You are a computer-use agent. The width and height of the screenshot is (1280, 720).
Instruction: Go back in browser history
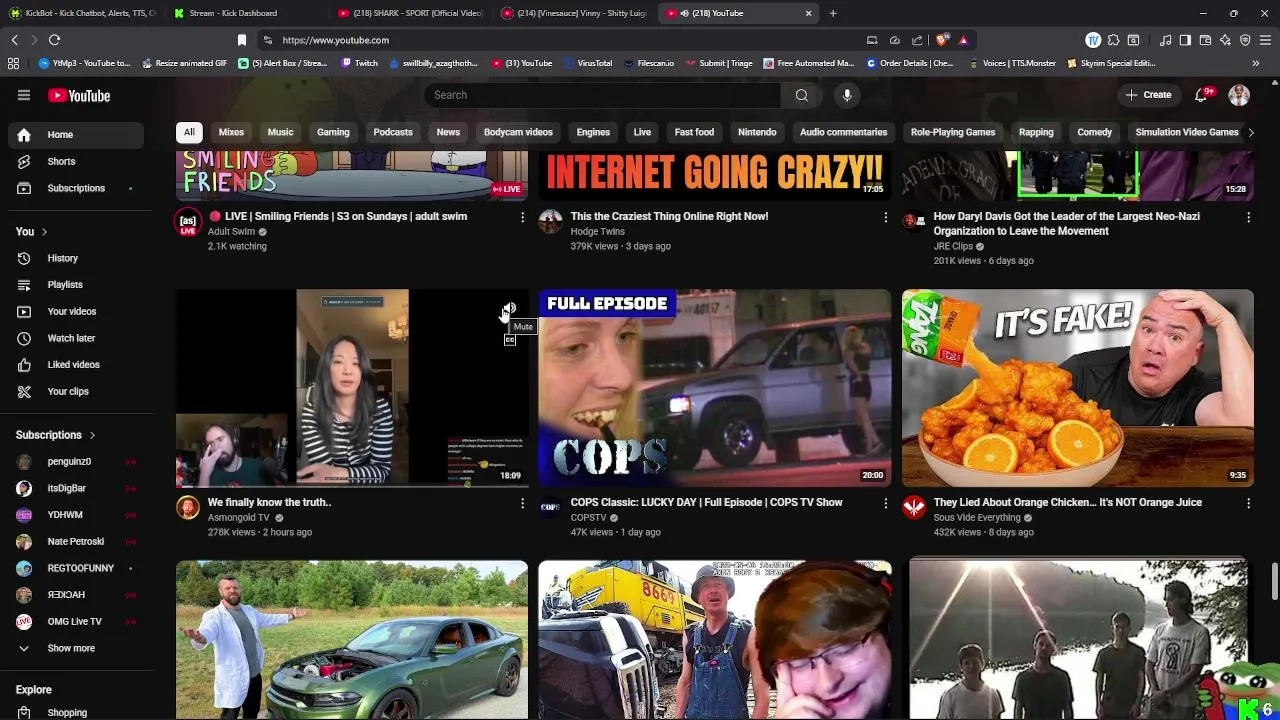coord(14,40)
